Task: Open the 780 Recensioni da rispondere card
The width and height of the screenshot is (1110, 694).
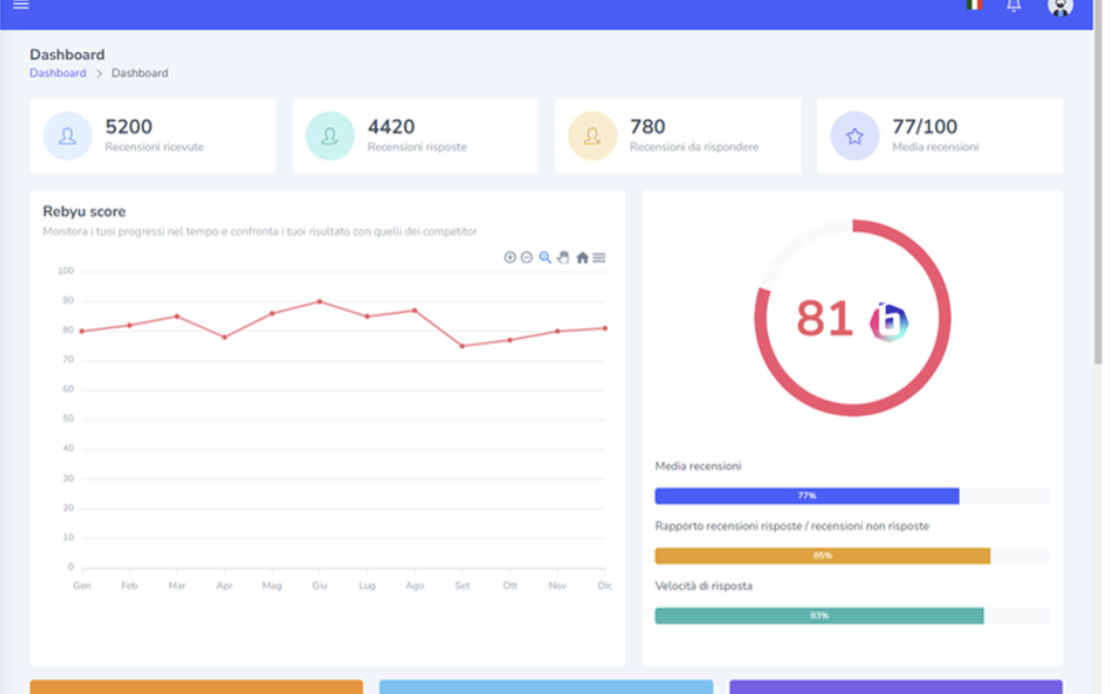Action: pyautogui.click(x=678, y=136)
